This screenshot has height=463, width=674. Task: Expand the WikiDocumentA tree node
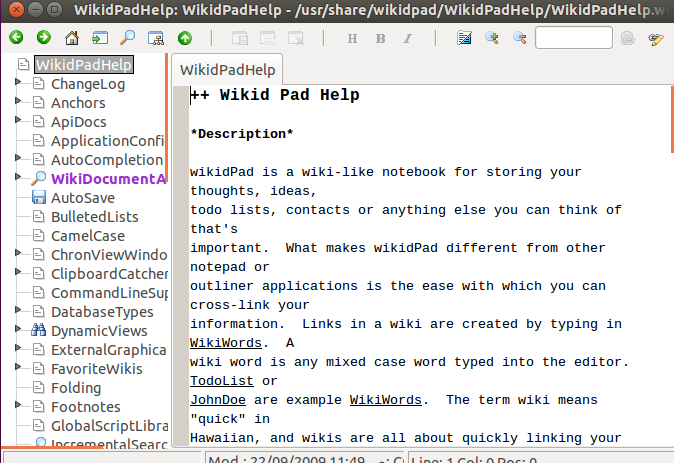pyautogui.click(x=18, y=177)
